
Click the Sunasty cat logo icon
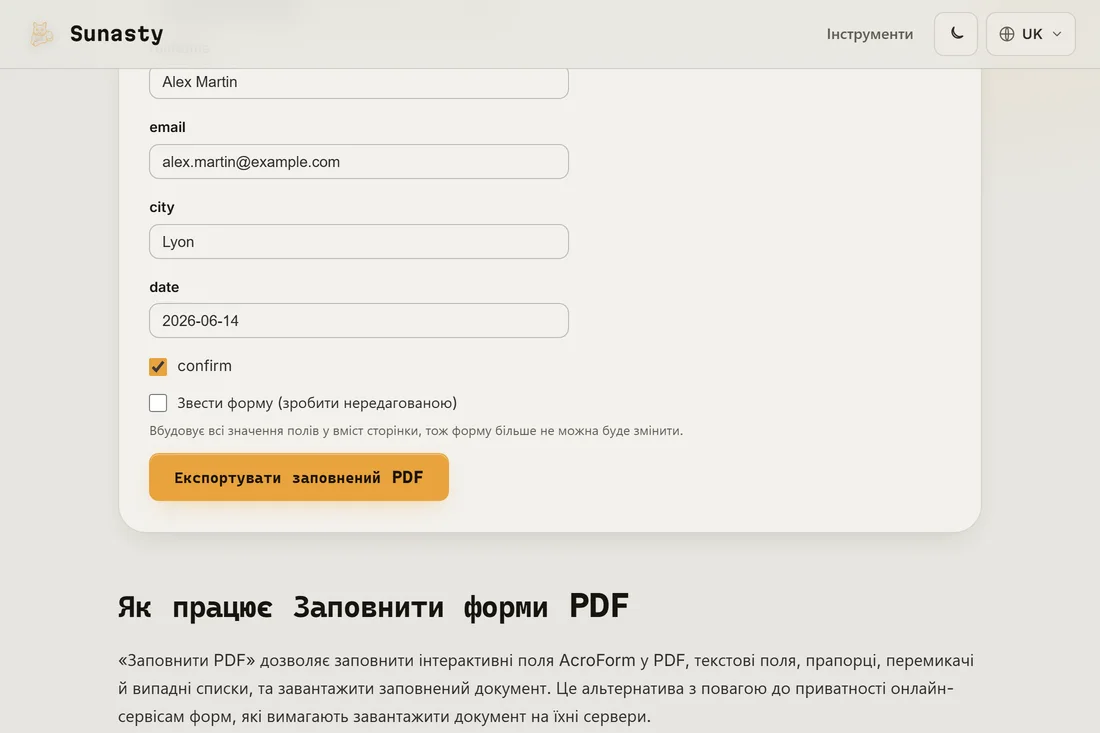tap(41, 34)
